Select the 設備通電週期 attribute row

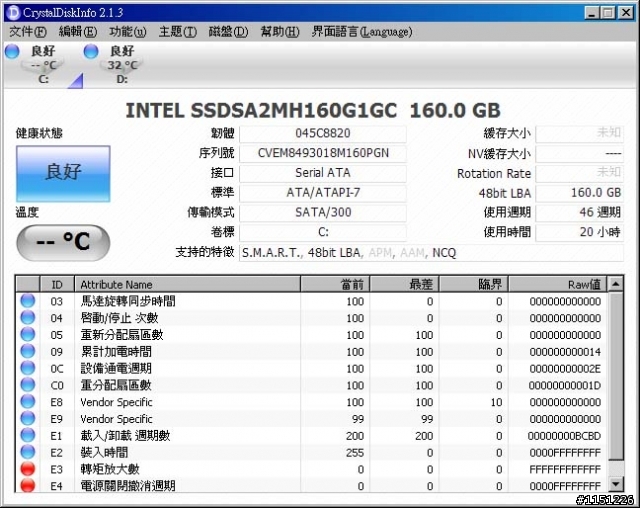(x=311, y=368)
